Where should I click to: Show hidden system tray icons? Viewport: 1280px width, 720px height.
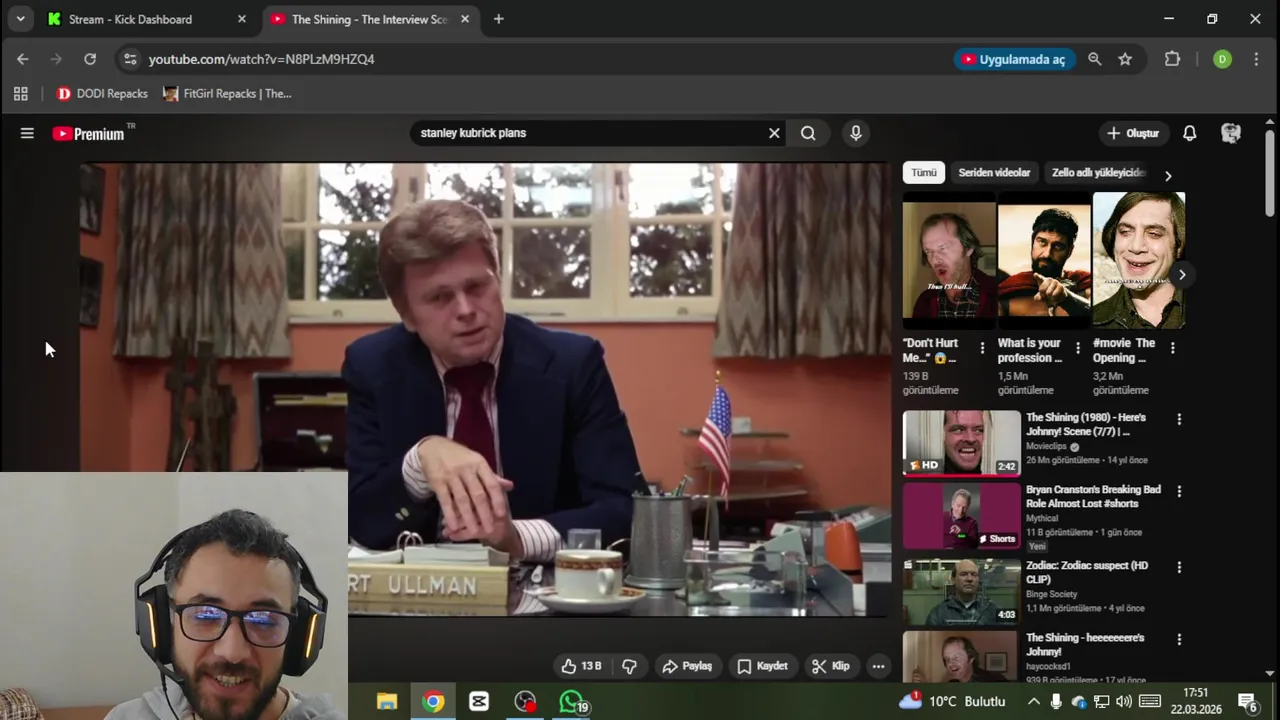coord(1033,702)
